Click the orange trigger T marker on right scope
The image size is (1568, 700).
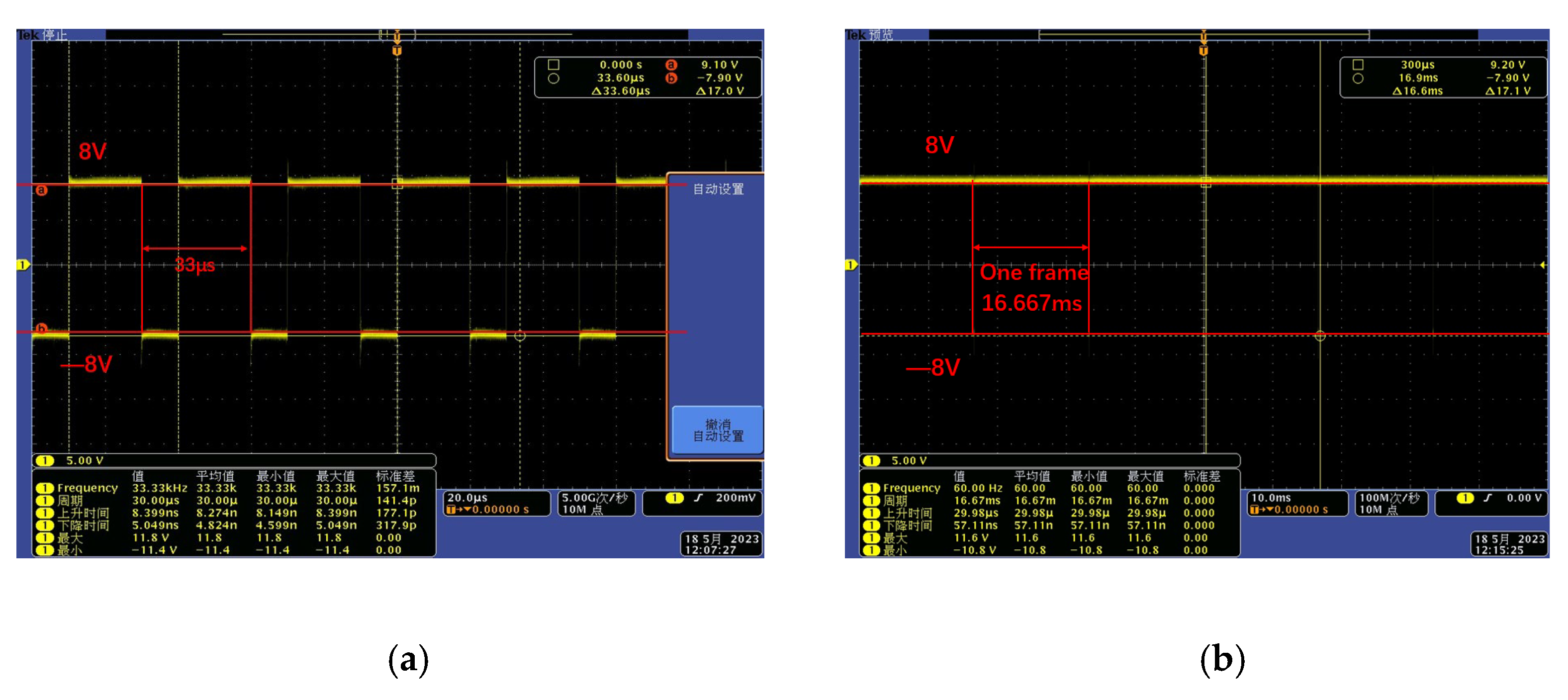(1203, 51)
